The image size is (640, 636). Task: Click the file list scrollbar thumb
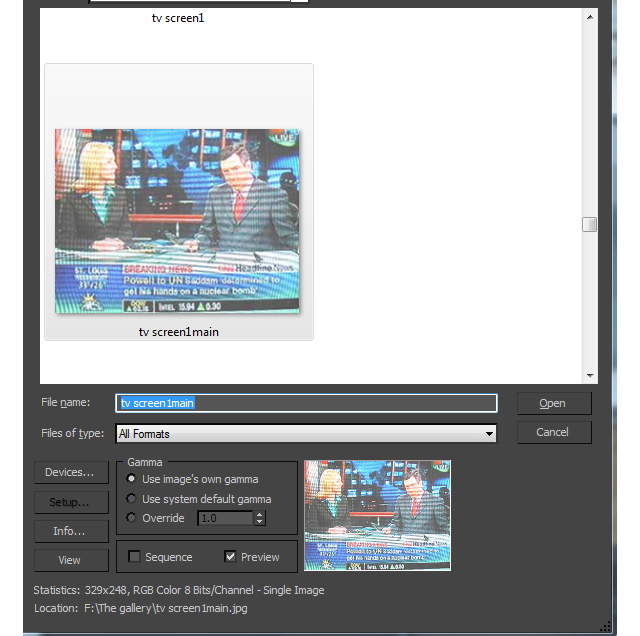(589, 224)
